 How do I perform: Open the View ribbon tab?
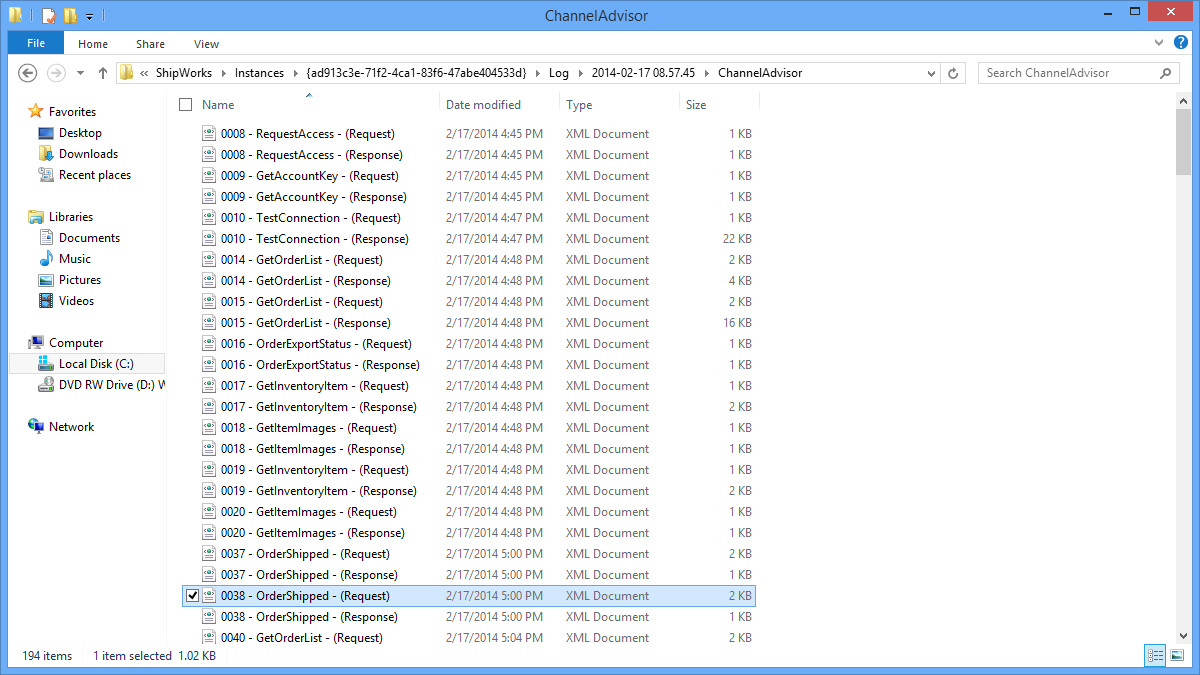207,44
